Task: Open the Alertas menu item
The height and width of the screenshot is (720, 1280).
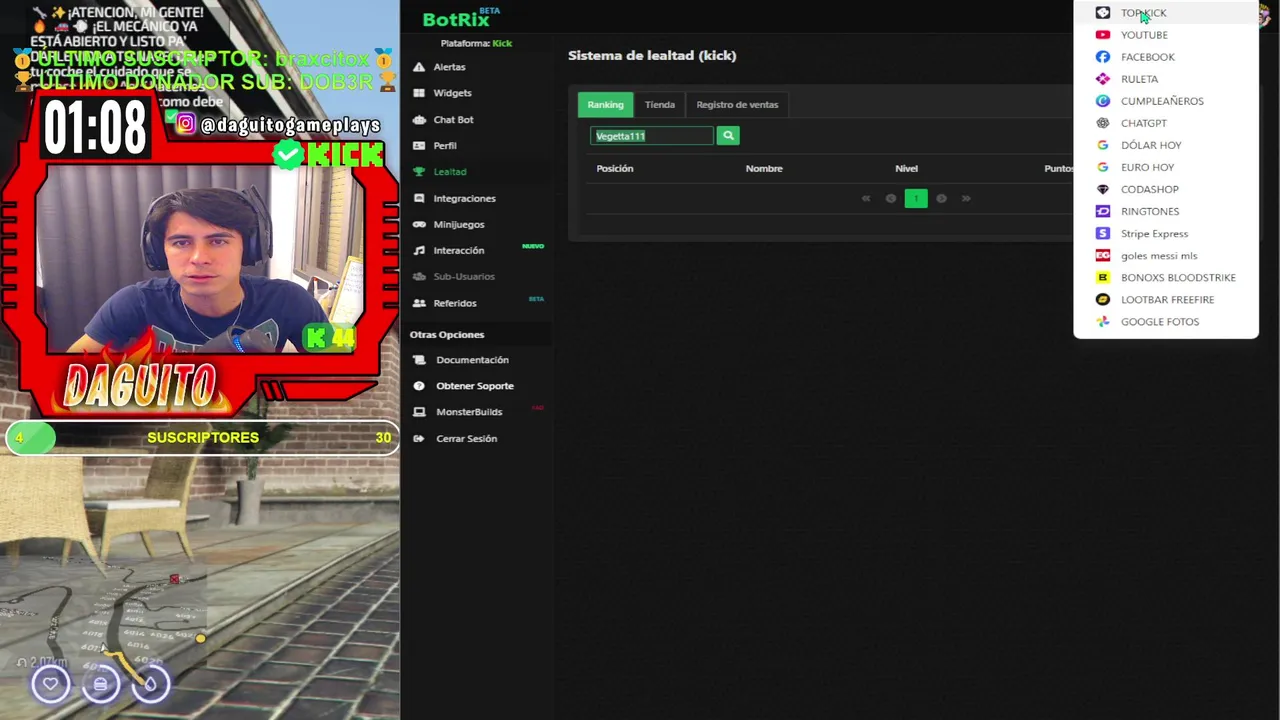Action: tap(449, 67)
